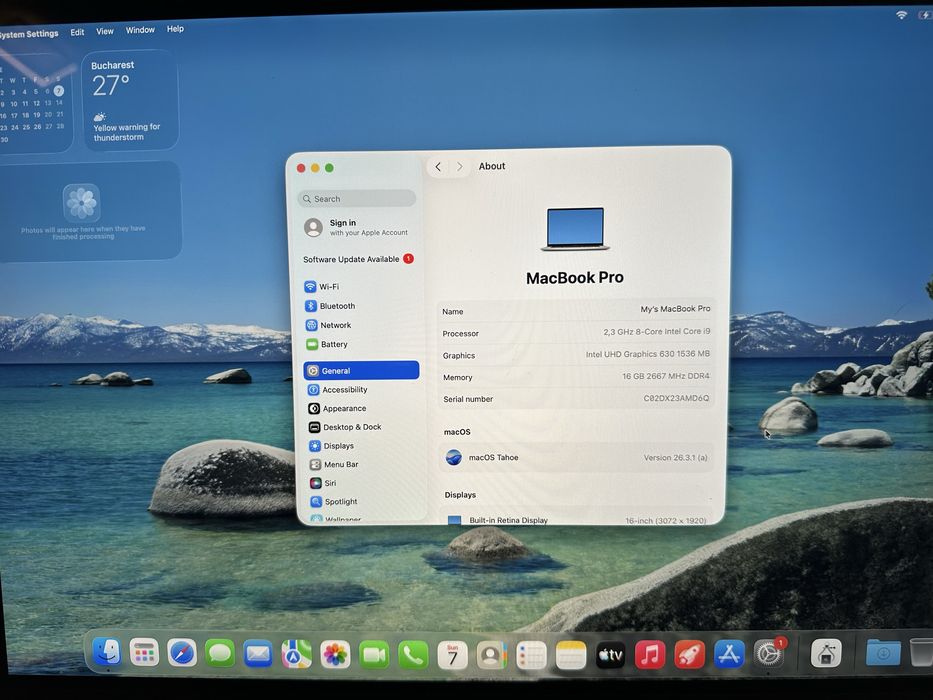Open Appearance settings in sidebar
The height and width of the screenshot is (700, 933).
[x=361, y=408]
